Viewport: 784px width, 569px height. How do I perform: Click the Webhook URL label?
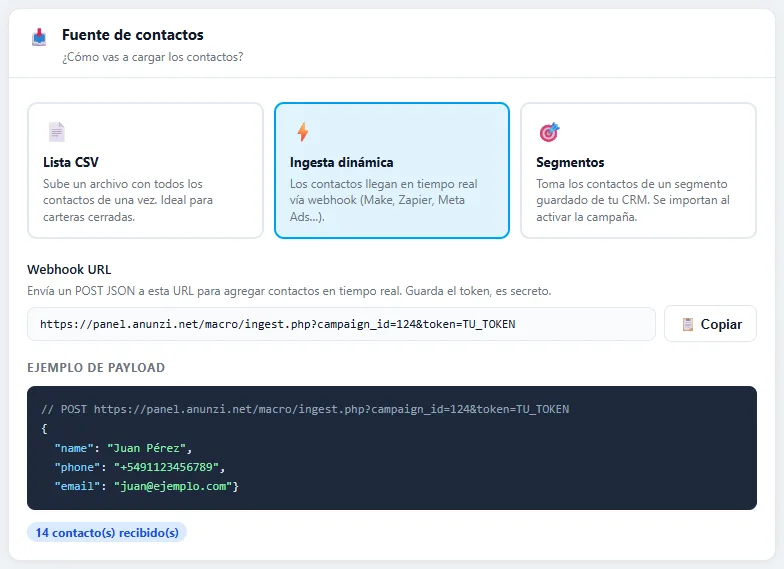tap(69, 270)
